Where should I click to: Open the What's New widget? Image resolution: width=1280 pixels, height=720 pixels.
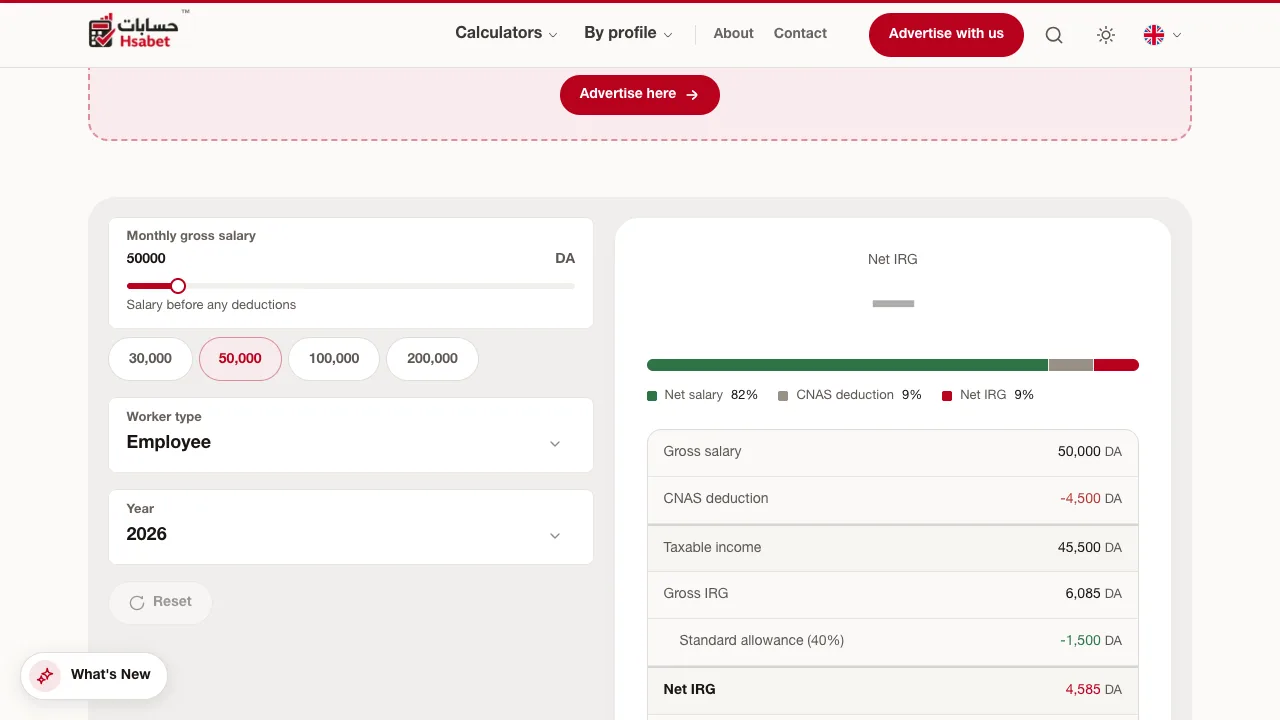[x=94, y=675]
